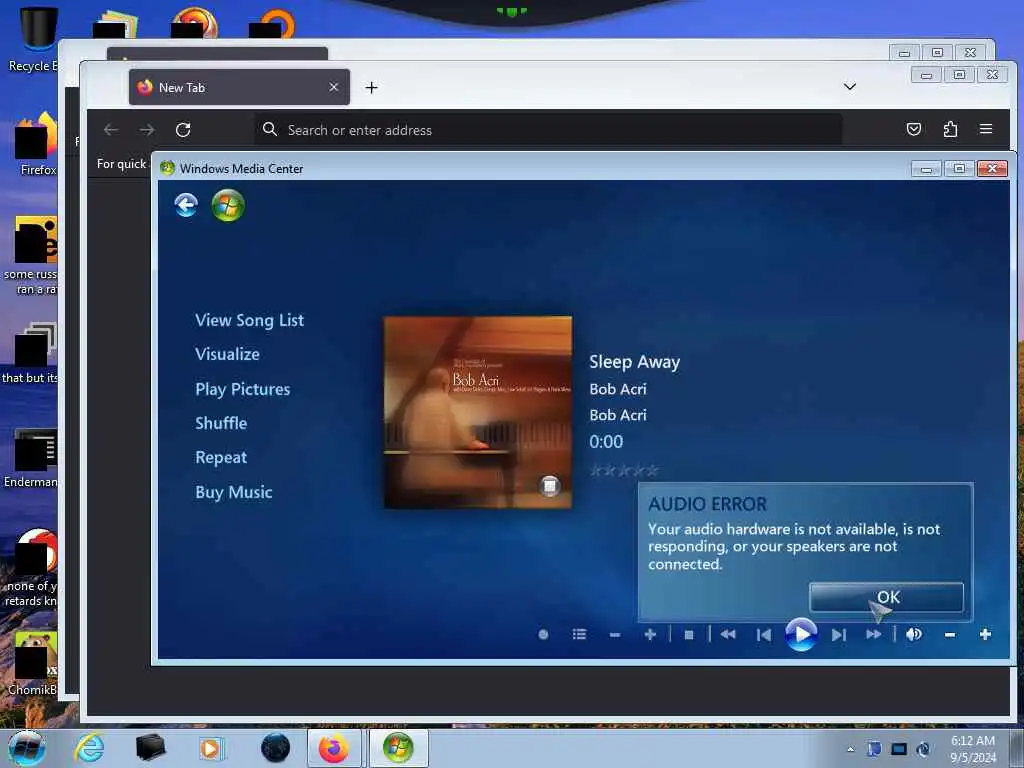1024x768 pixels.
Task: Click the system tray volume icon
Action: coord(923,749)
